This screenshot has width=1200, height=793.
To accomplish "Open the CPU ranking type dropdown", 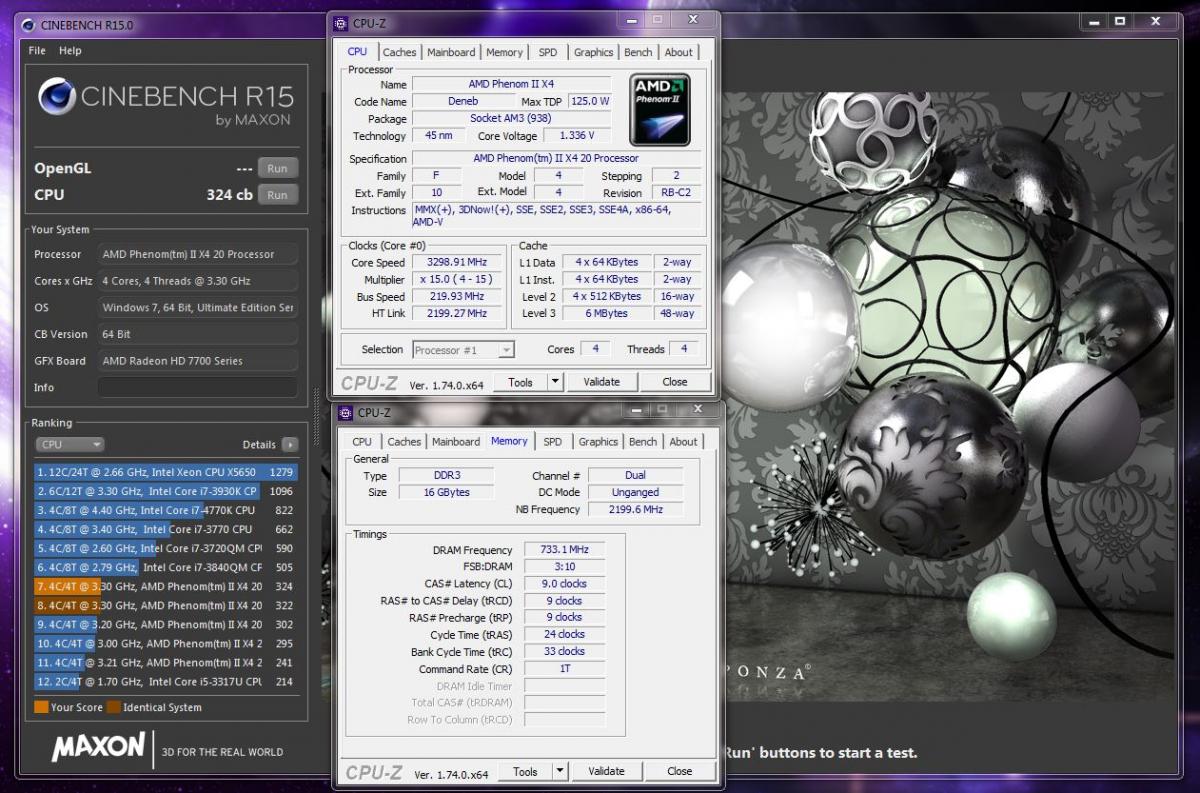I will pyautogui.click(x=70, y=444).
